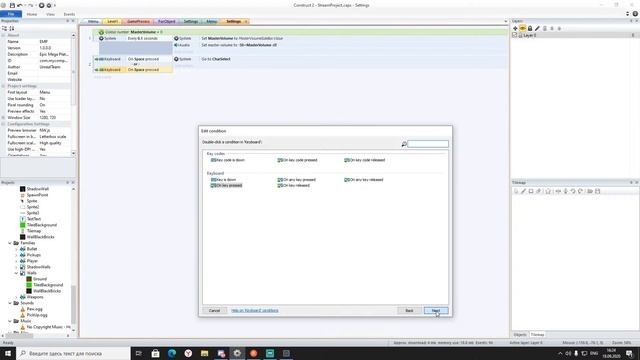Click Tilemap flip horizontal icon
This screenshot has height=360, width=640.
(x=558, y=191)
